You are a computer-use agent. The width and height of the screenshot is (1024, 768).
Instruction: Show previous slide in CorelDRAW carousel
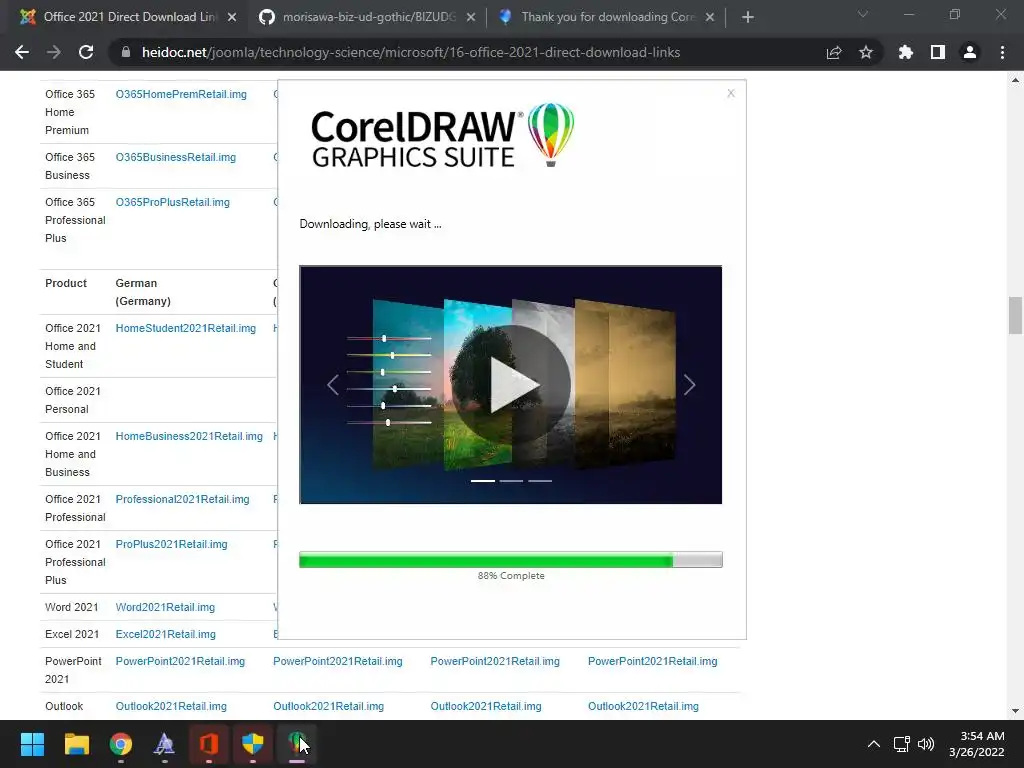(x=332, y=385)
